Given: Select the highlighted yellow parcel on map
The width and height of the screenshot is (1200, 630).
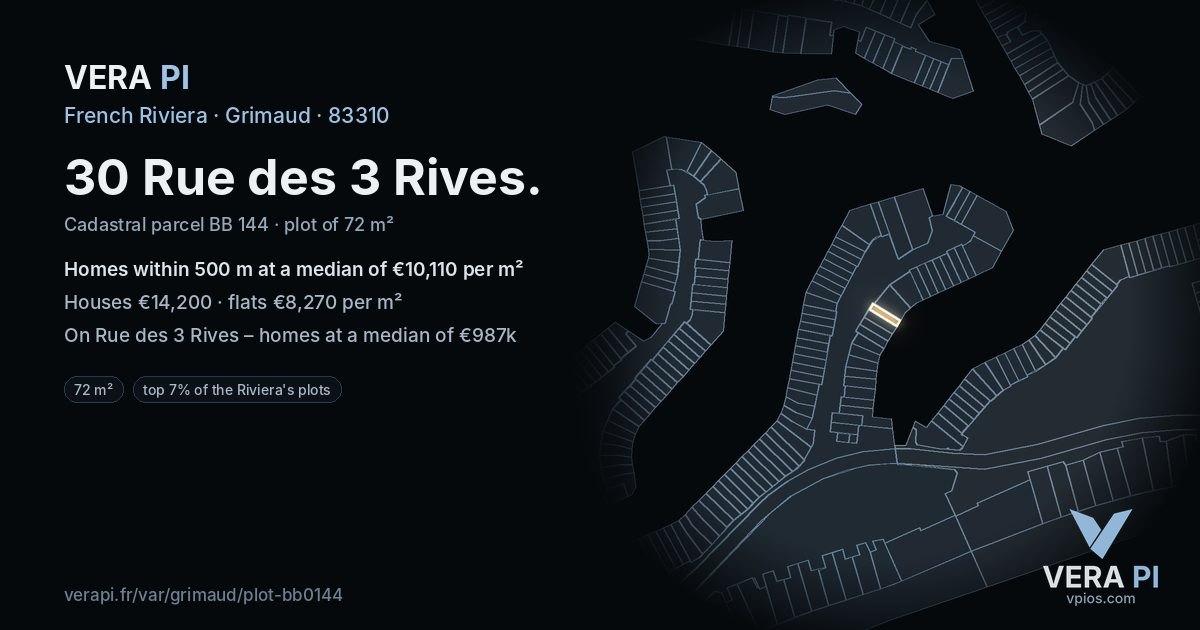Looking at the screenshot, I should tap(885, 317).
